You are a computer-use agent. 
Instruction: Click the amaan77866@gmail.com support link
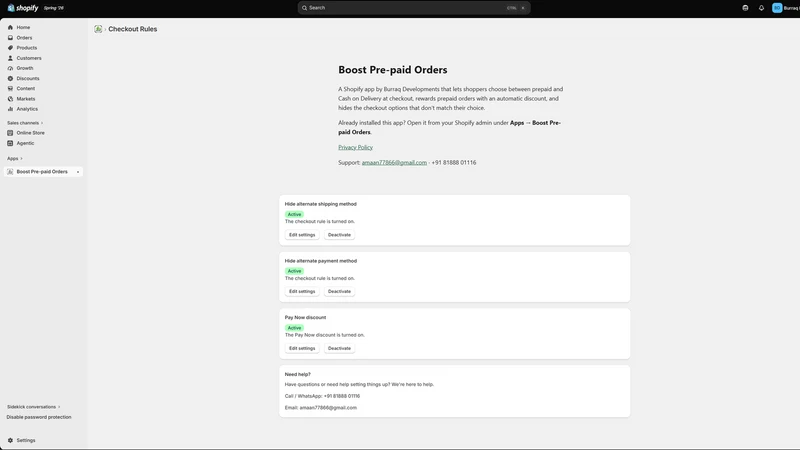tap(394, 163)
